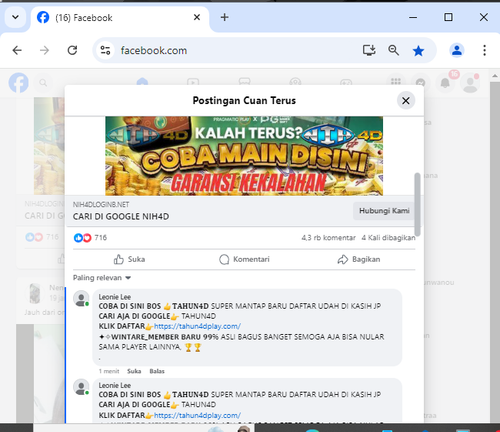Open a new tab with the plus button

click(225, 17)
